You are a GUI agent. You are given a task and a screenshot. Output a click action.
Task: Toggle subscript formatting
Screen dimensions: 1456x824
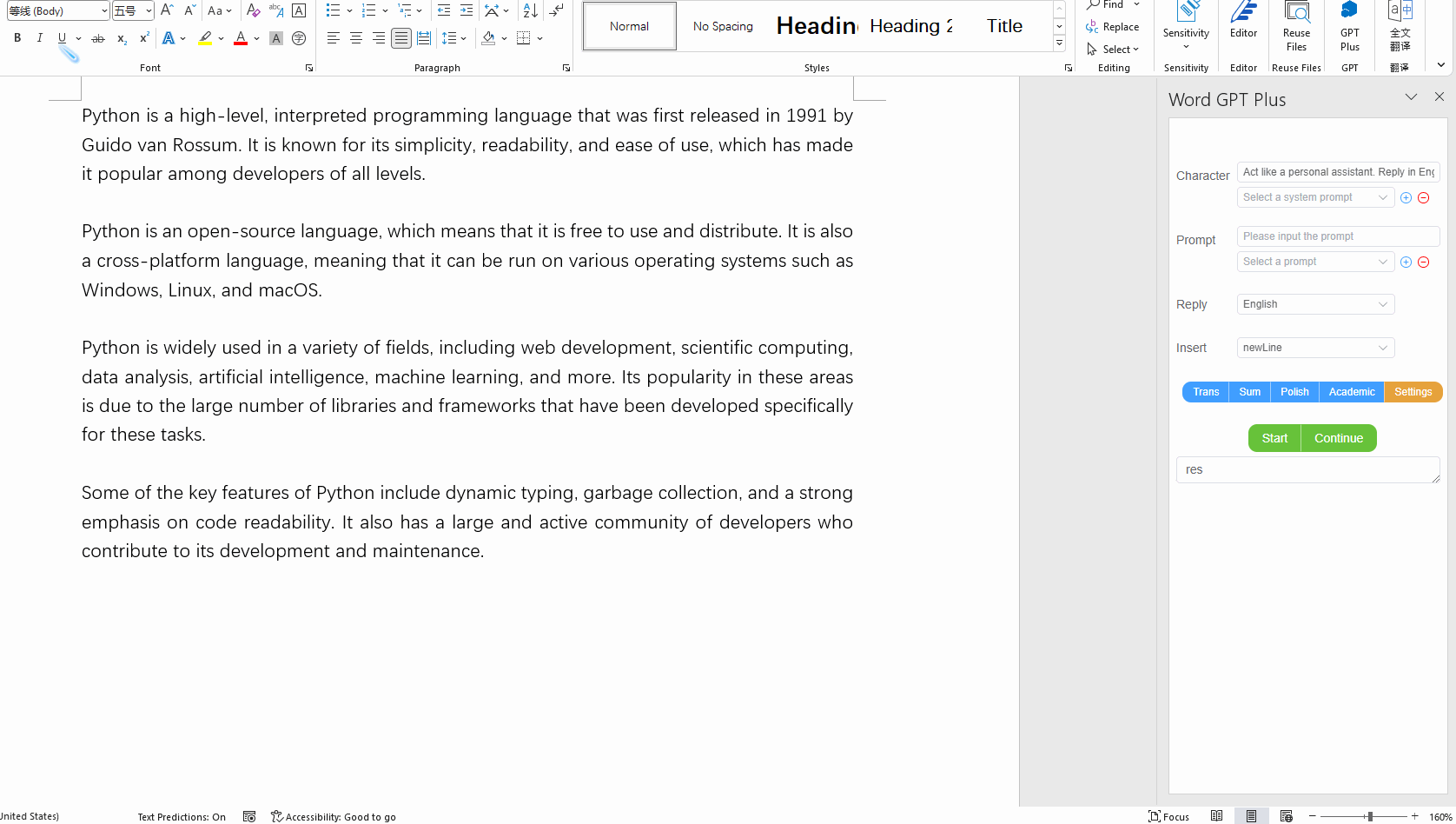[121, 38]
